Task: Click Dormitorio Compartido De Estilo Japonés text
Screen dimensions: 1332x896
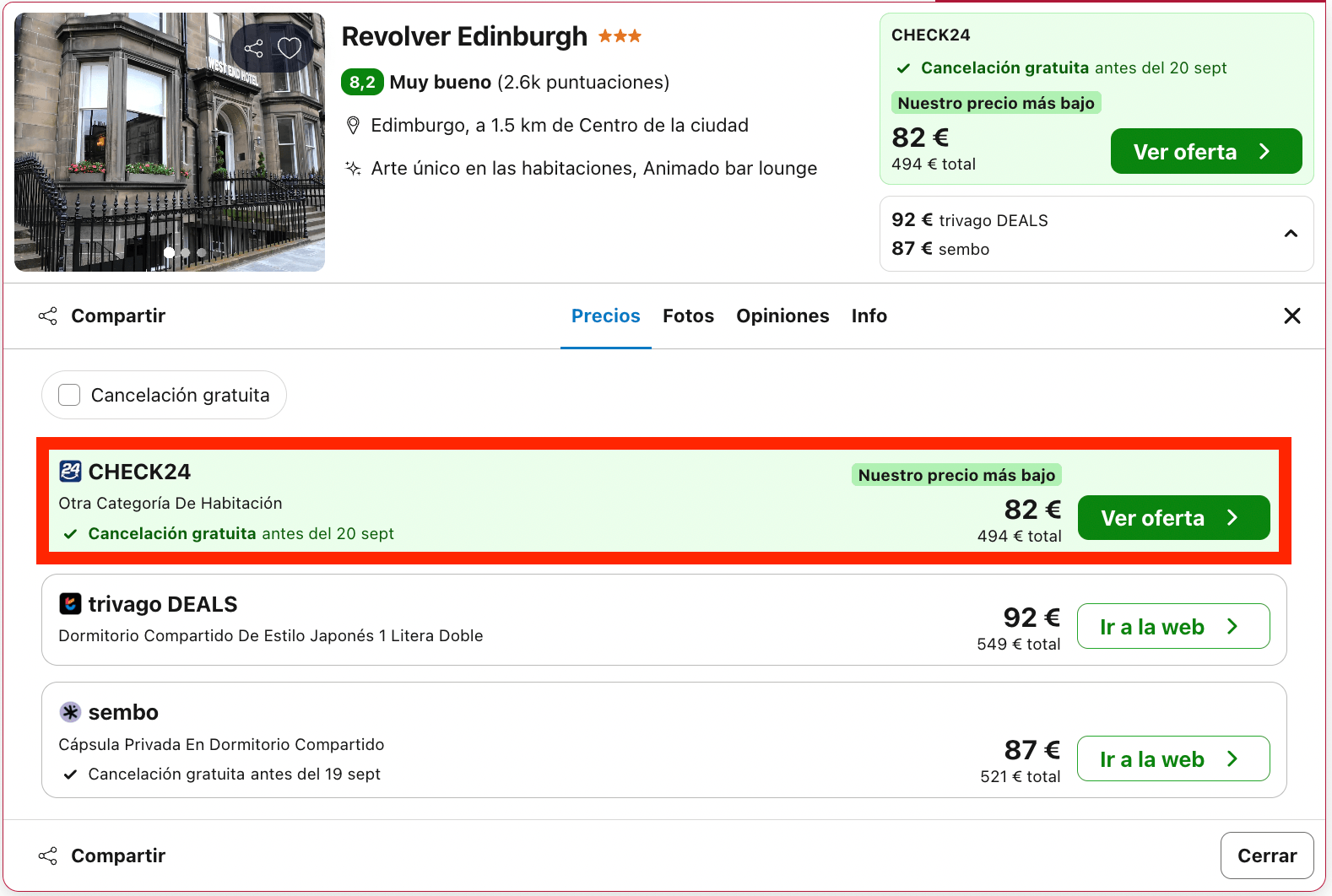Action: (271, 635)
